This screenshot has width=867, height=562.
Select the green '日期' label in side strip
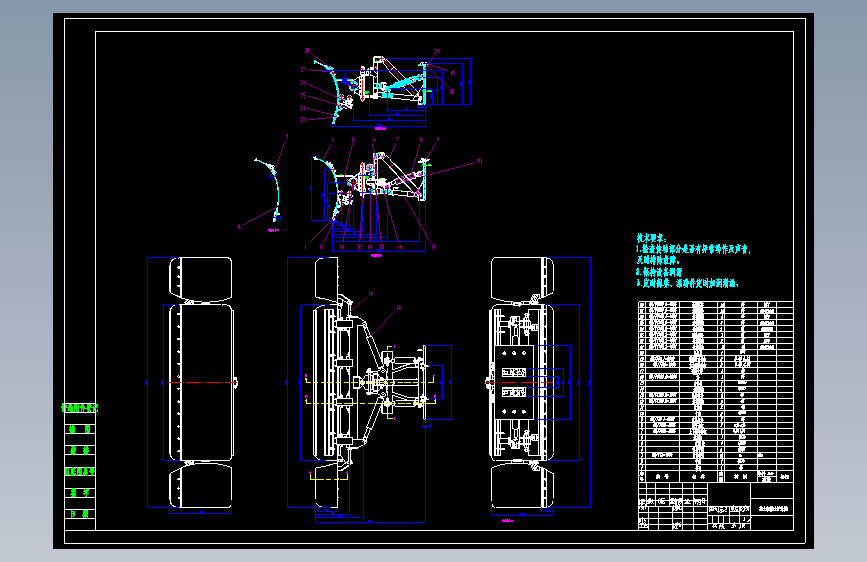(80, 514)
